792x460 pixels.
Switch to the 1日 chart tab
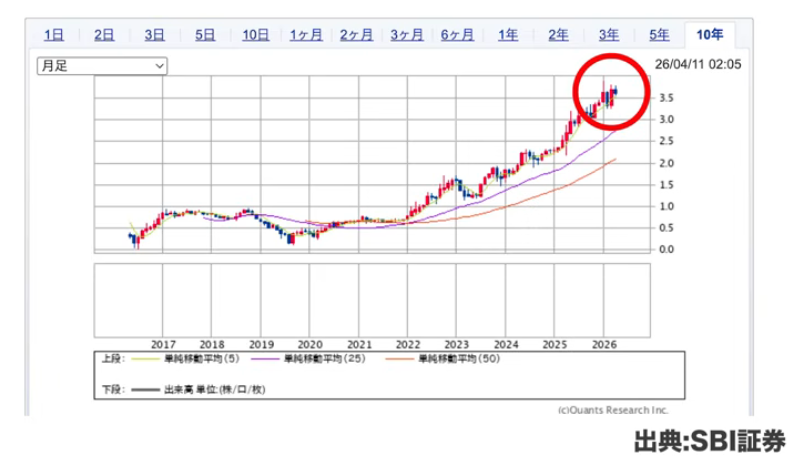tap(53, 34)
